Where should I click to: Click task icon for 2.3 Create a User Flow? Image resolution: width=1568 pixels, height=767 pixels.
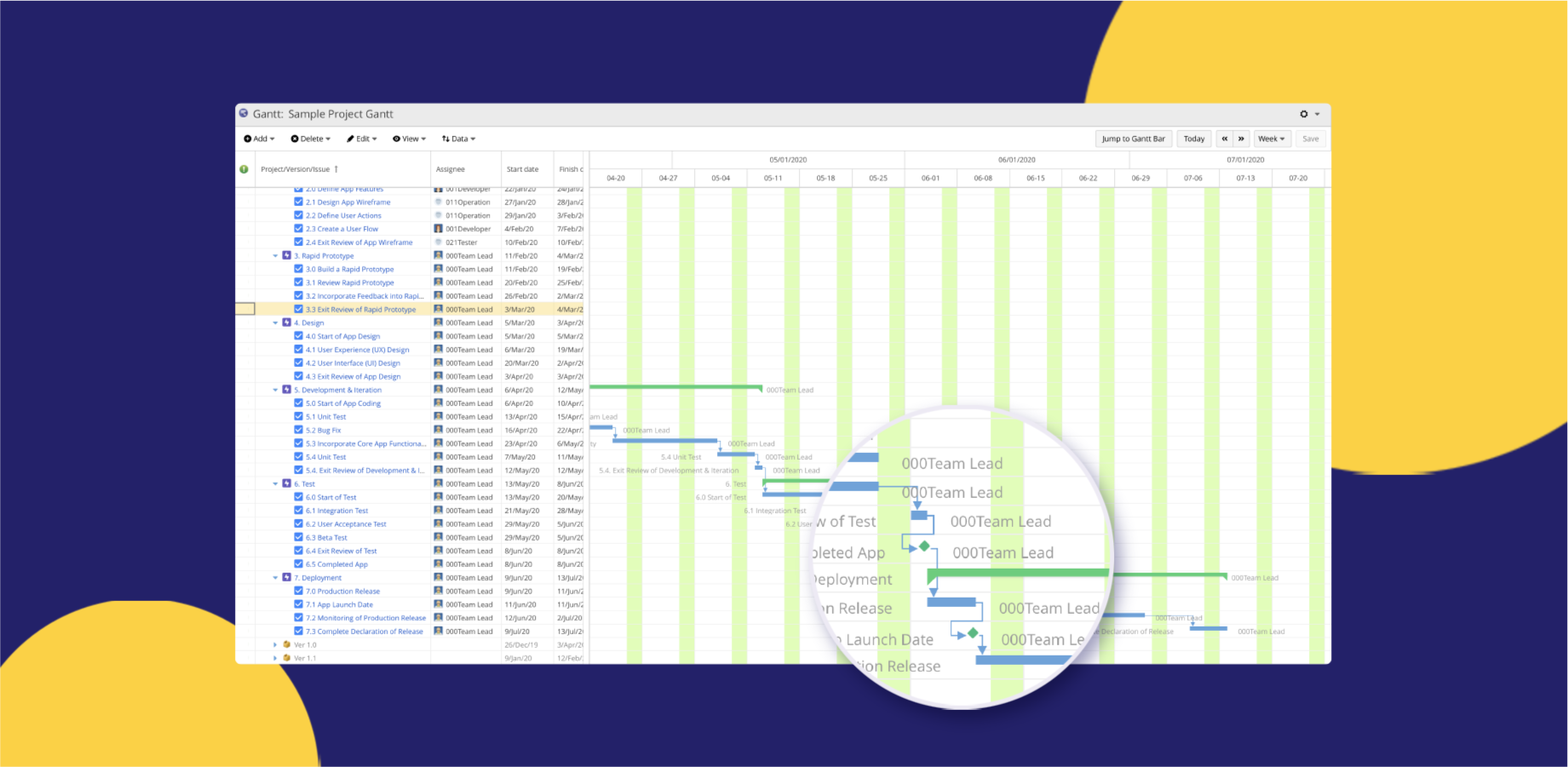298,229
